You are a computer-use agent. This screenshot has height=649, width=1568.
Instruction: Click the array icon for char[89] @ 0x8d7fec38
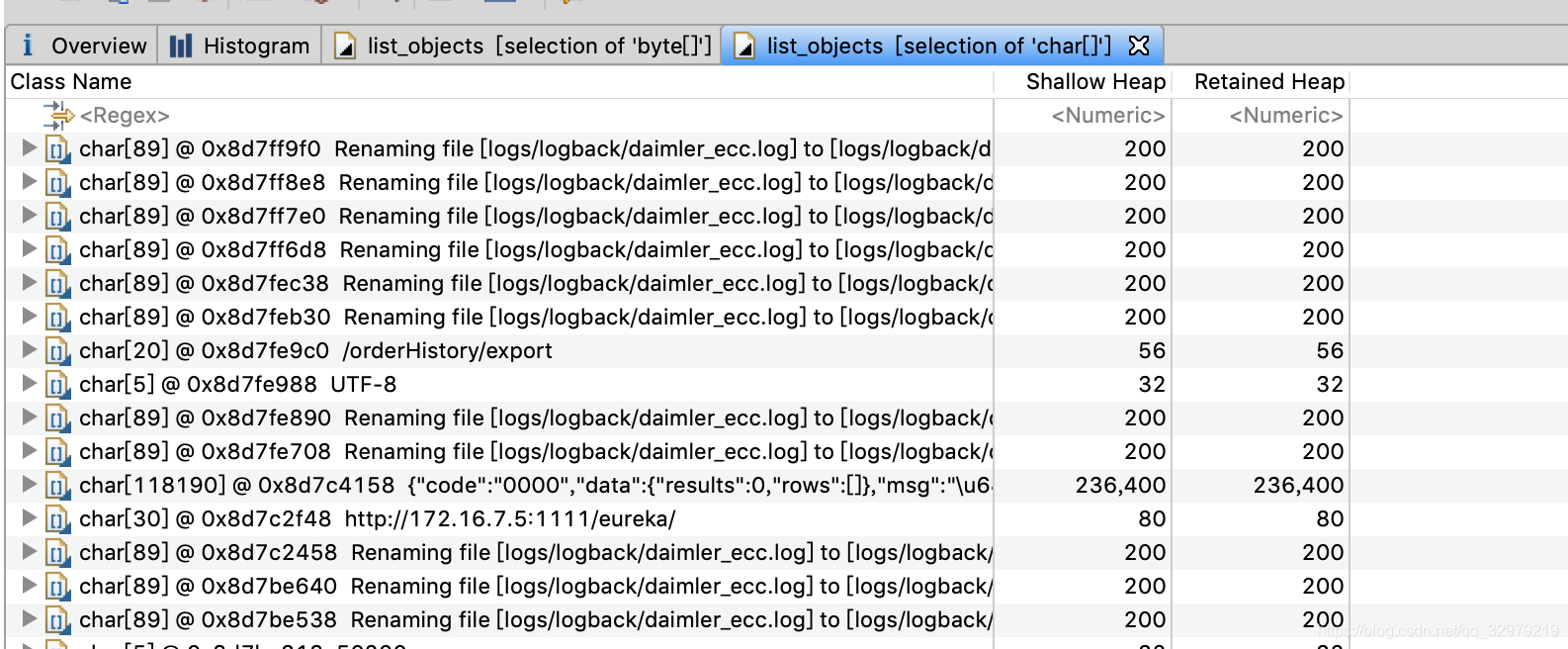coord(58,284)
